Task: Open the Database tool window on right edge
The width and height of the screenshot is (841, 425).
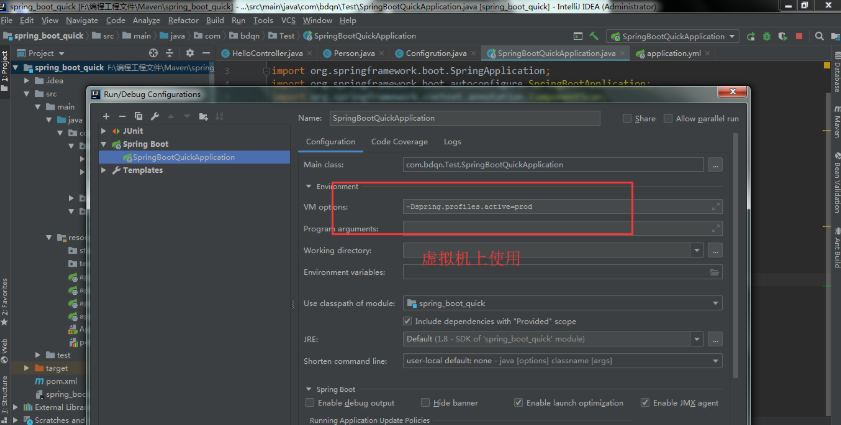Action: (x=836, y=73)
